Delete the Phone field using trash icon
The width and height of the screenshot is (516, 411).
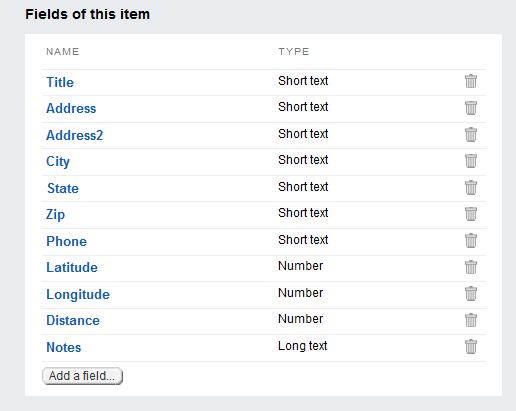pos(471,240)
